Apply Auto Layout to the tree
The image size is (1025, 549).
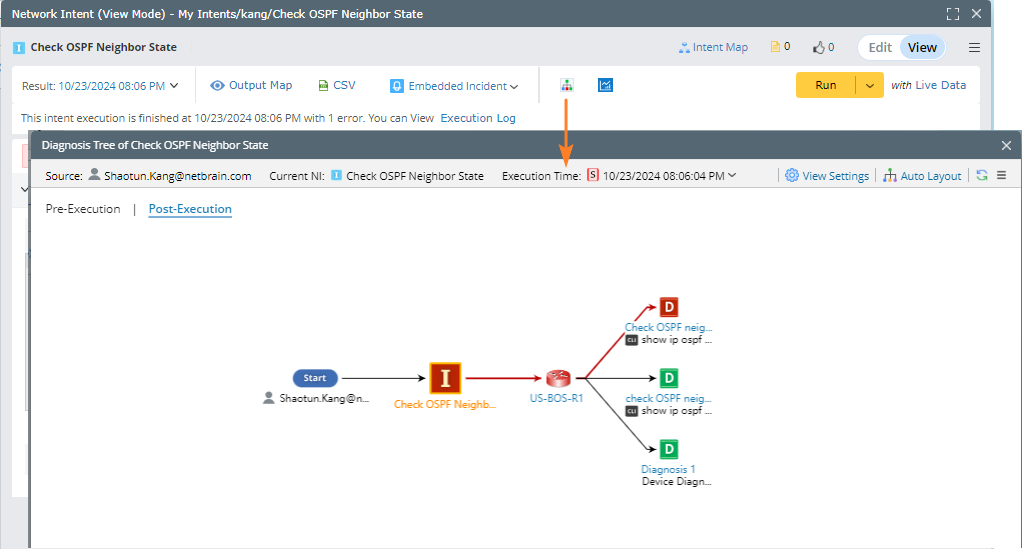922,175
